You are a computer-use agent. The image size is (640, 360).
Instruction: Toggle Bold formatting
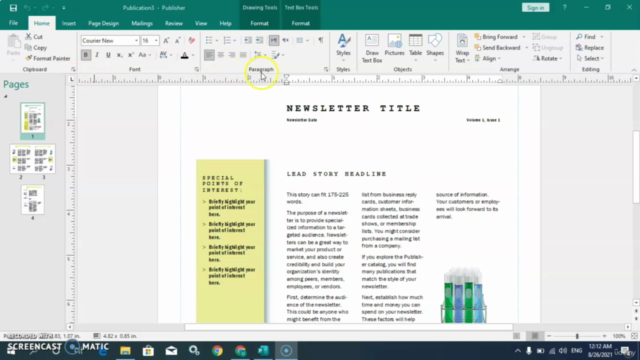[86, 55]
